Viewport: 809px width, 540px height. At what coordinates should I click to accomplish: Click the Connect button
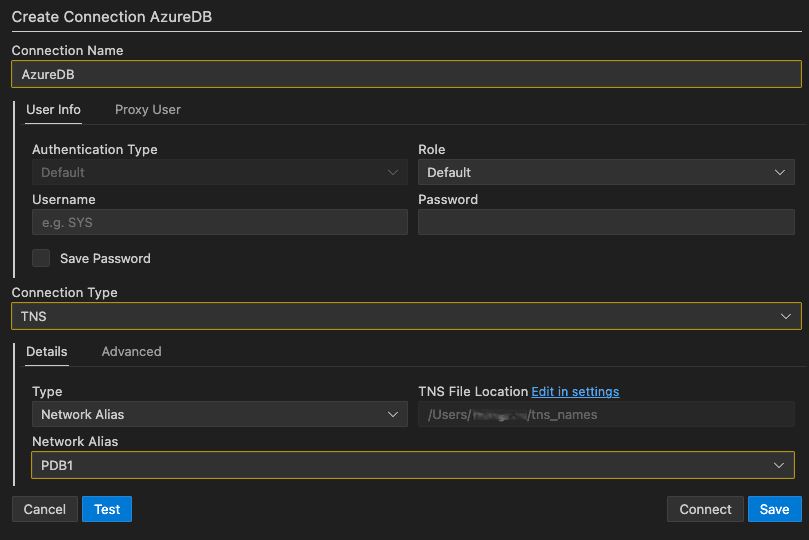(x=705, y=509)
